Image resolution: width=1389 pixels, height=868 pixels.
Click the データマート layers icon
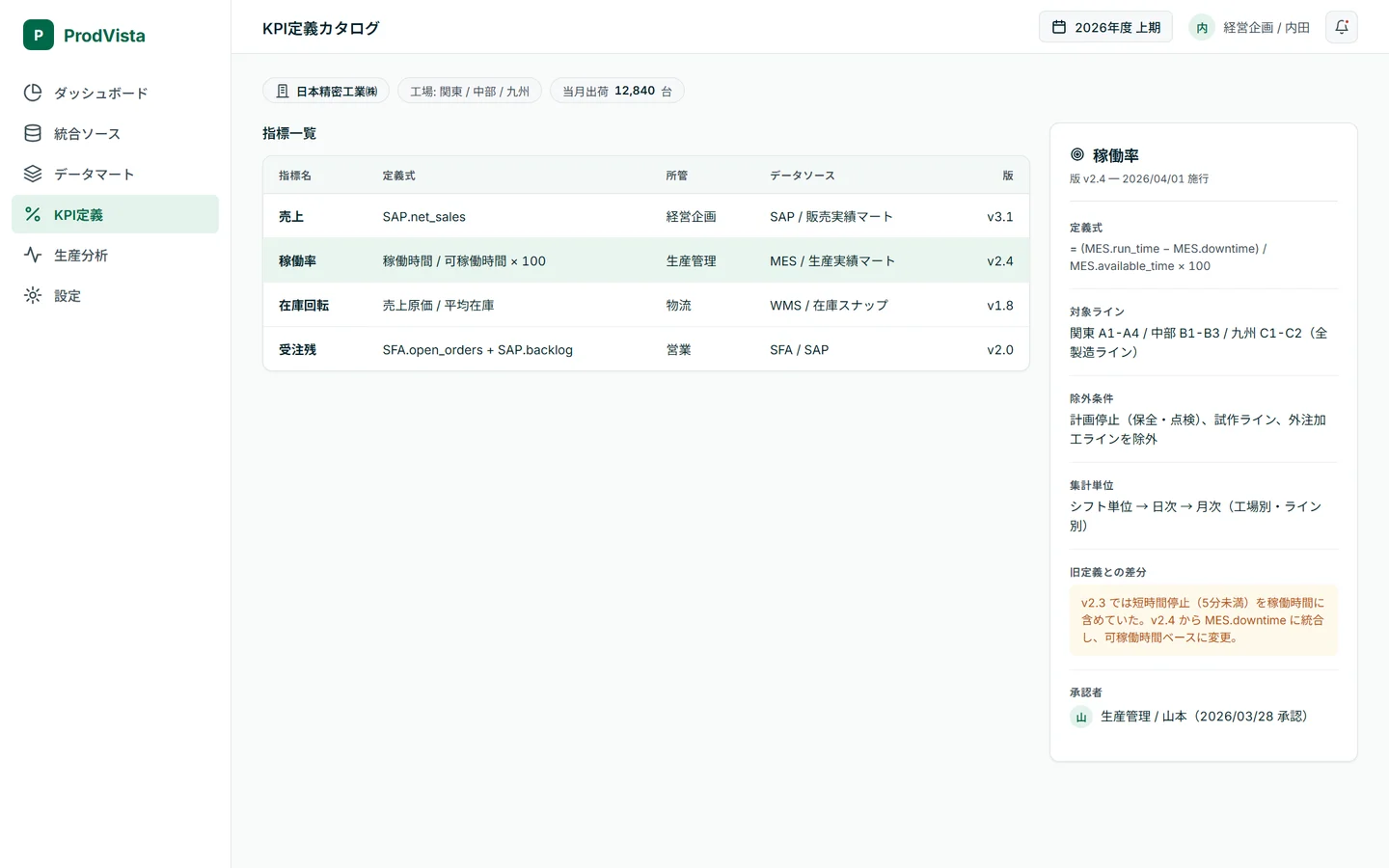click(33, 174)
